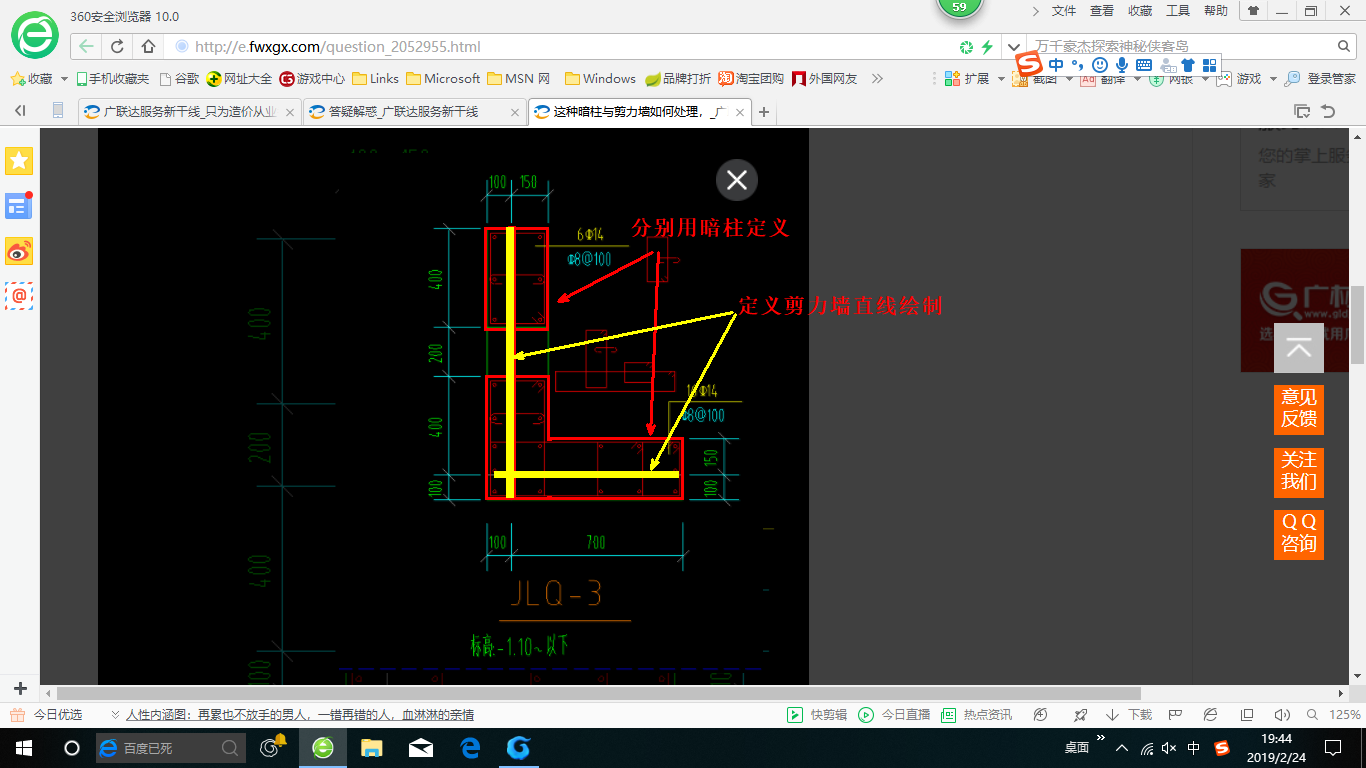Open 快剪辑 video editor tool
The image size is (1366, 768).
[818, 715]
